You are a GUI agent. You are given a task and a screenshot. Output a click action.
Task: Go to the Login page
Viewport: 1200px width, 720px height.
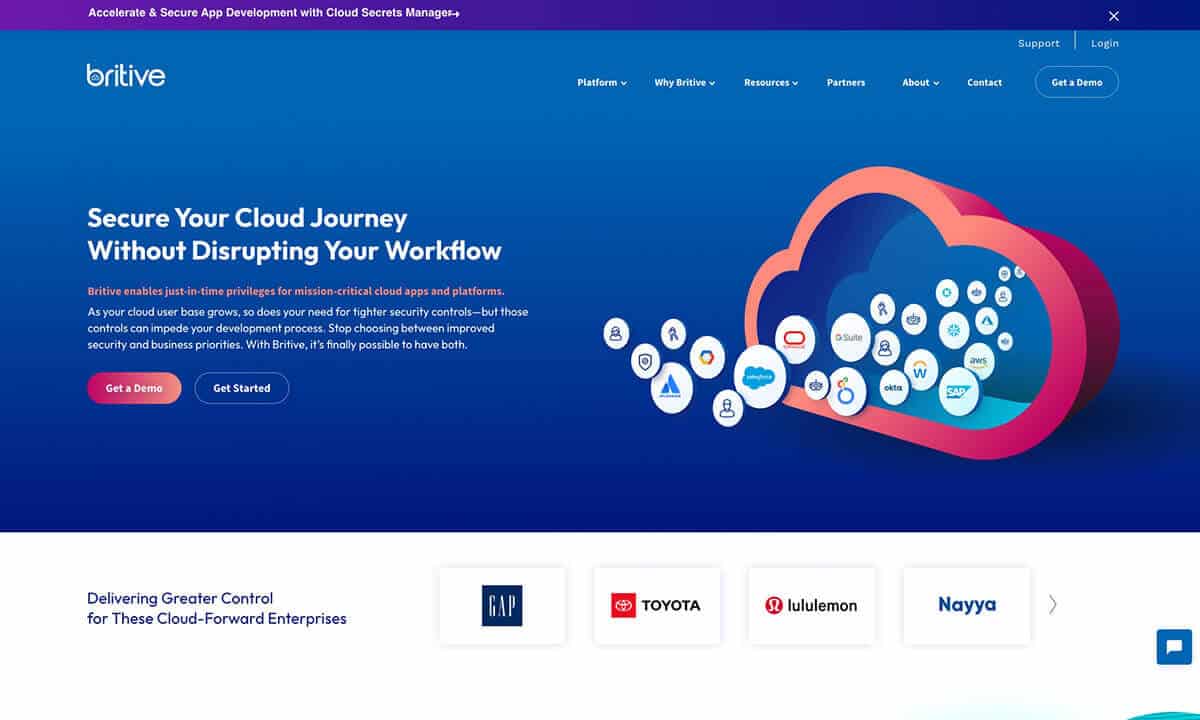click(1105, 44)
